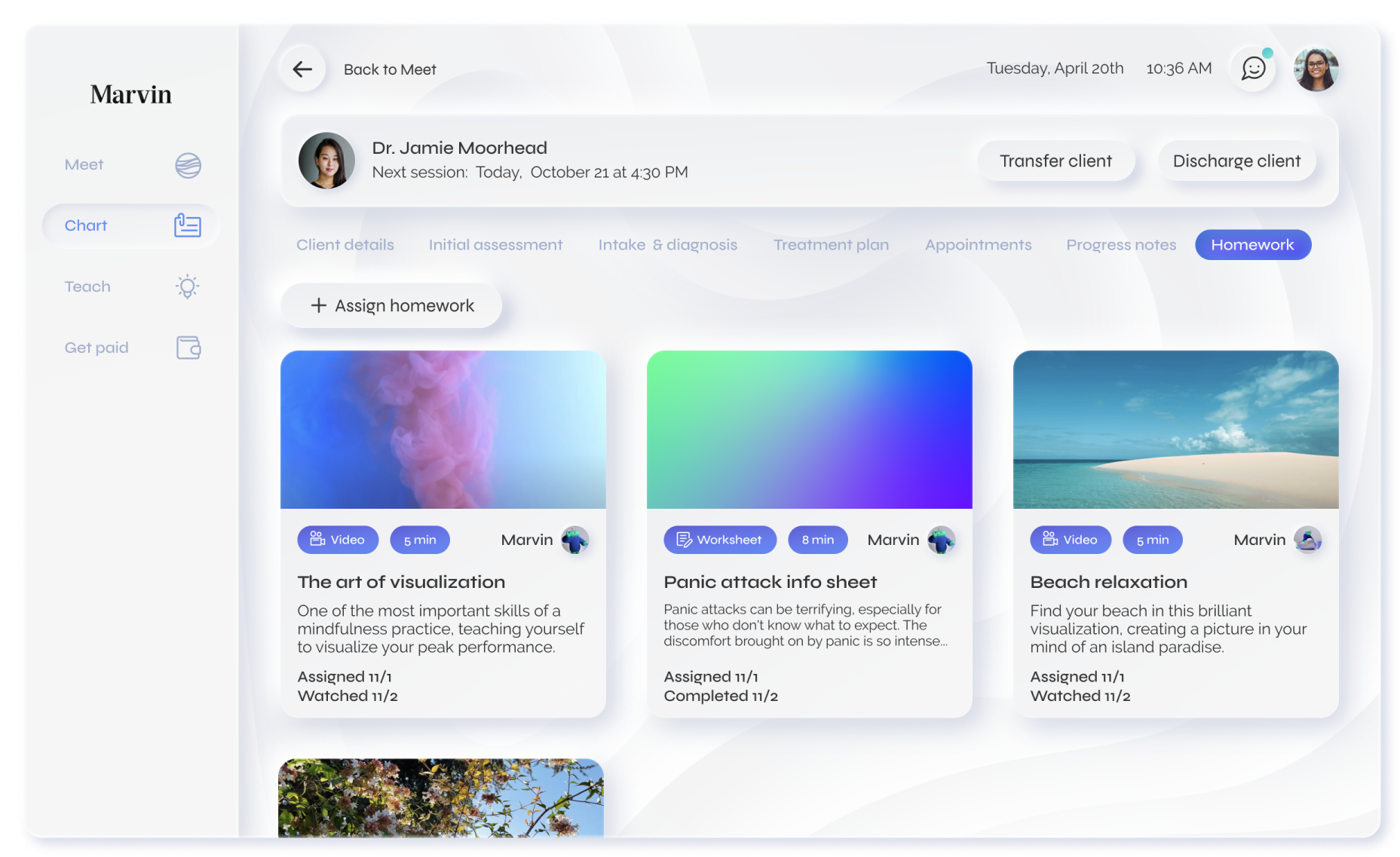Viewport: 1400px width, 857px height.
Task: Select the Homework tab
Action: (x=1252, y=245)
